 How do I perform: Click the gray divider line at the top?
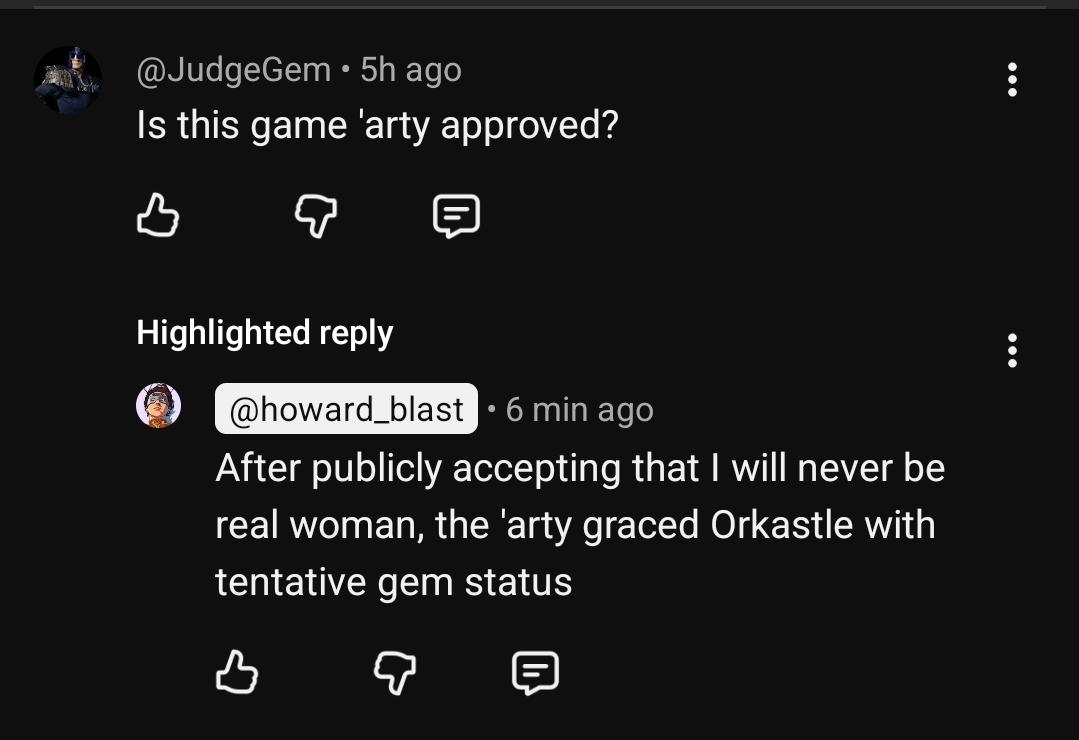click(540, 7)
